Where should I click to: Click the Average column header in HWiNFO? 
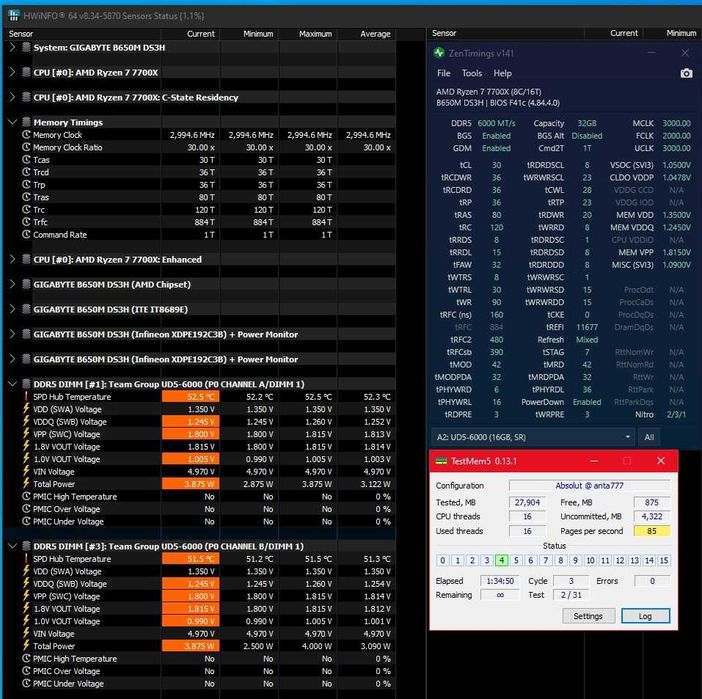point(367,34)
